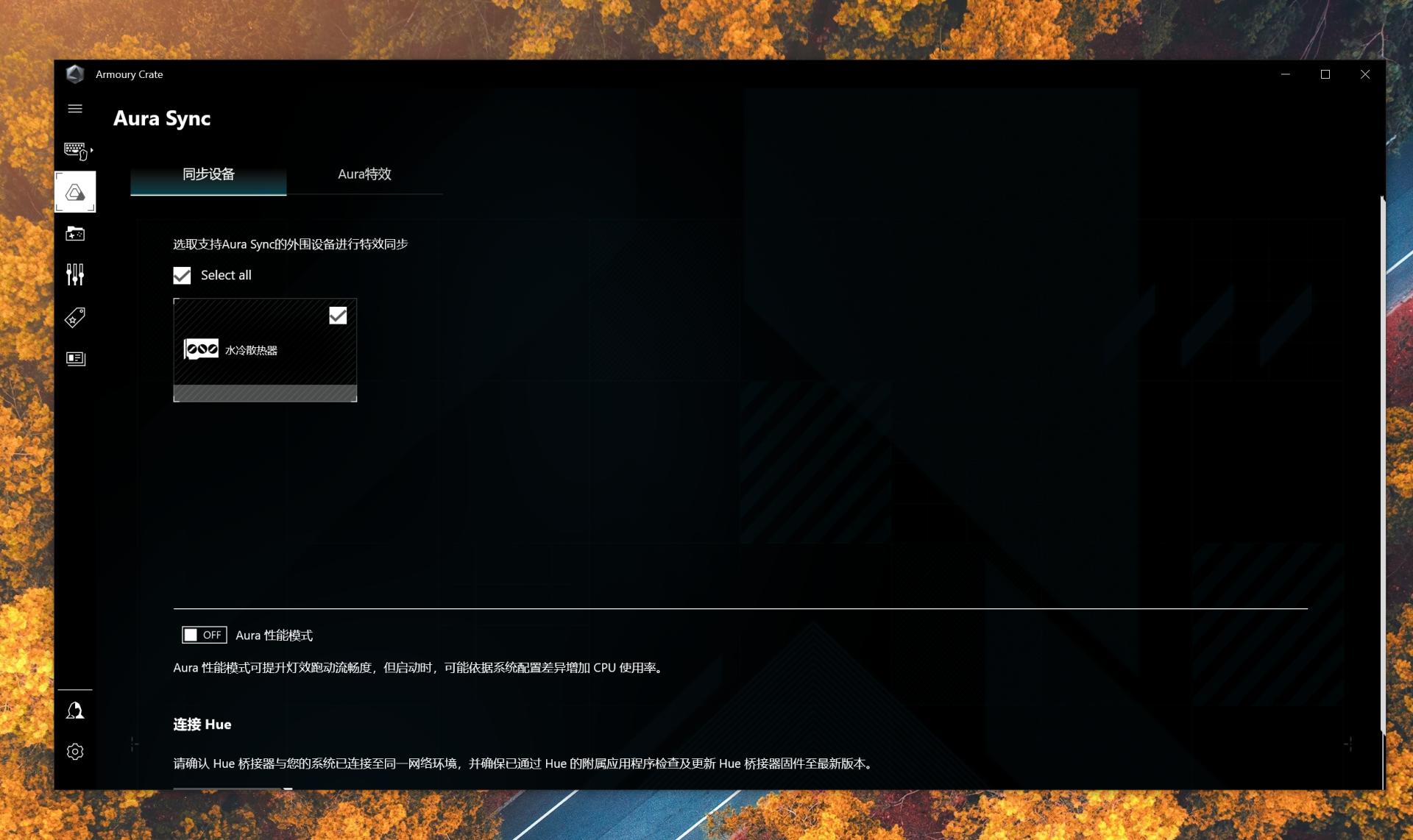This screenshot has height=840, width=1413.
Task: Click the 水冷散热器 device tile
Action: (x=265, y=351)
